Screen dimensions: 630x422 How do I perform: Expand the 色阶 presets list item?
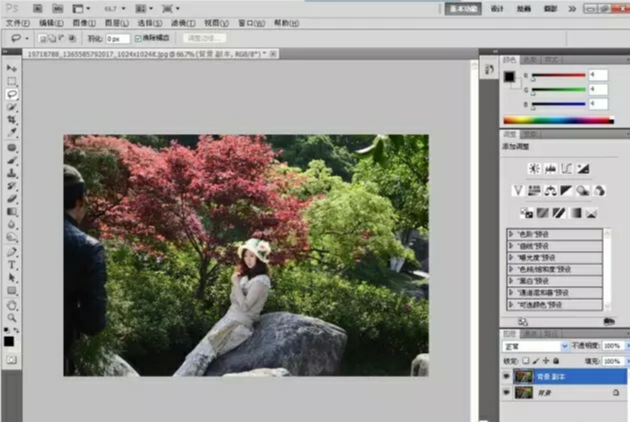click(512, 234)
